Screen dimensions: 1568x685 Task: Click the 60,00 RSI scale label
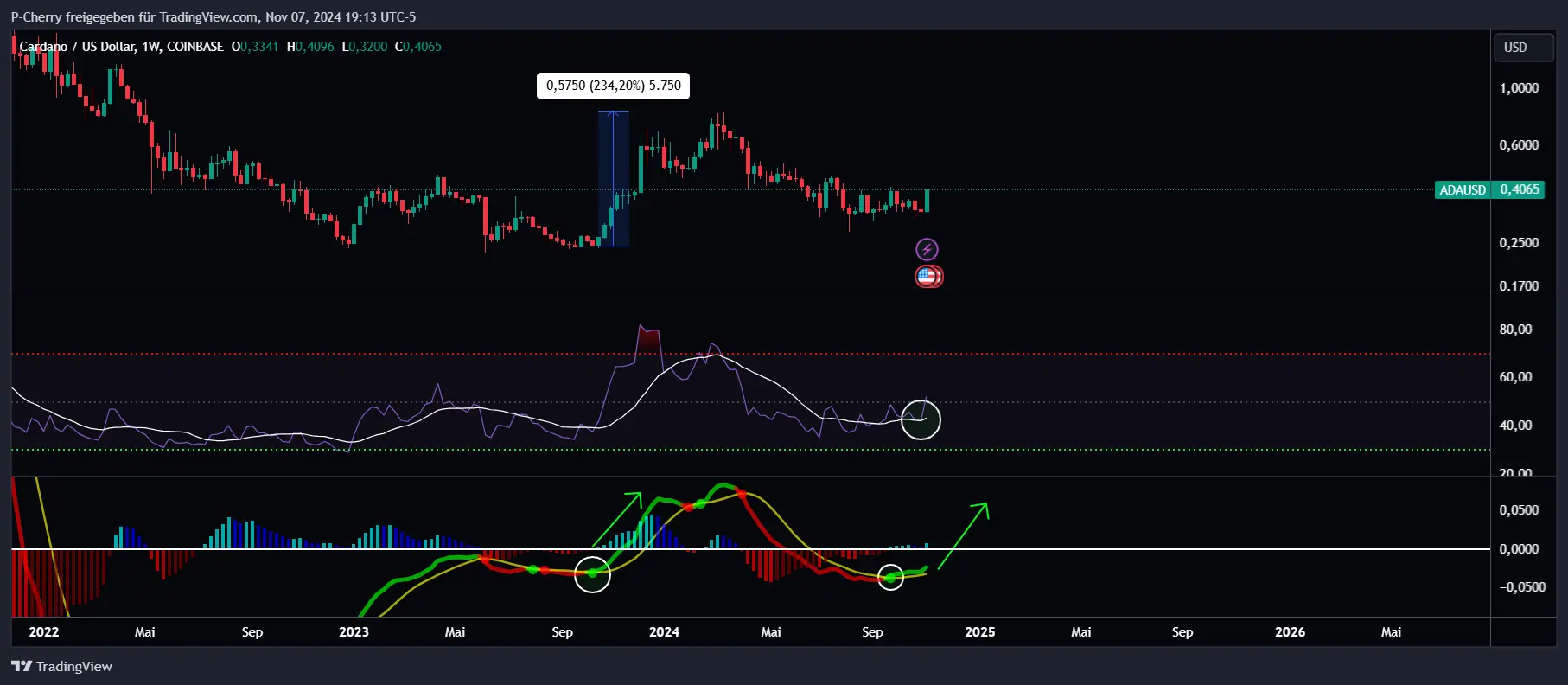click(x=1515, y=377)
